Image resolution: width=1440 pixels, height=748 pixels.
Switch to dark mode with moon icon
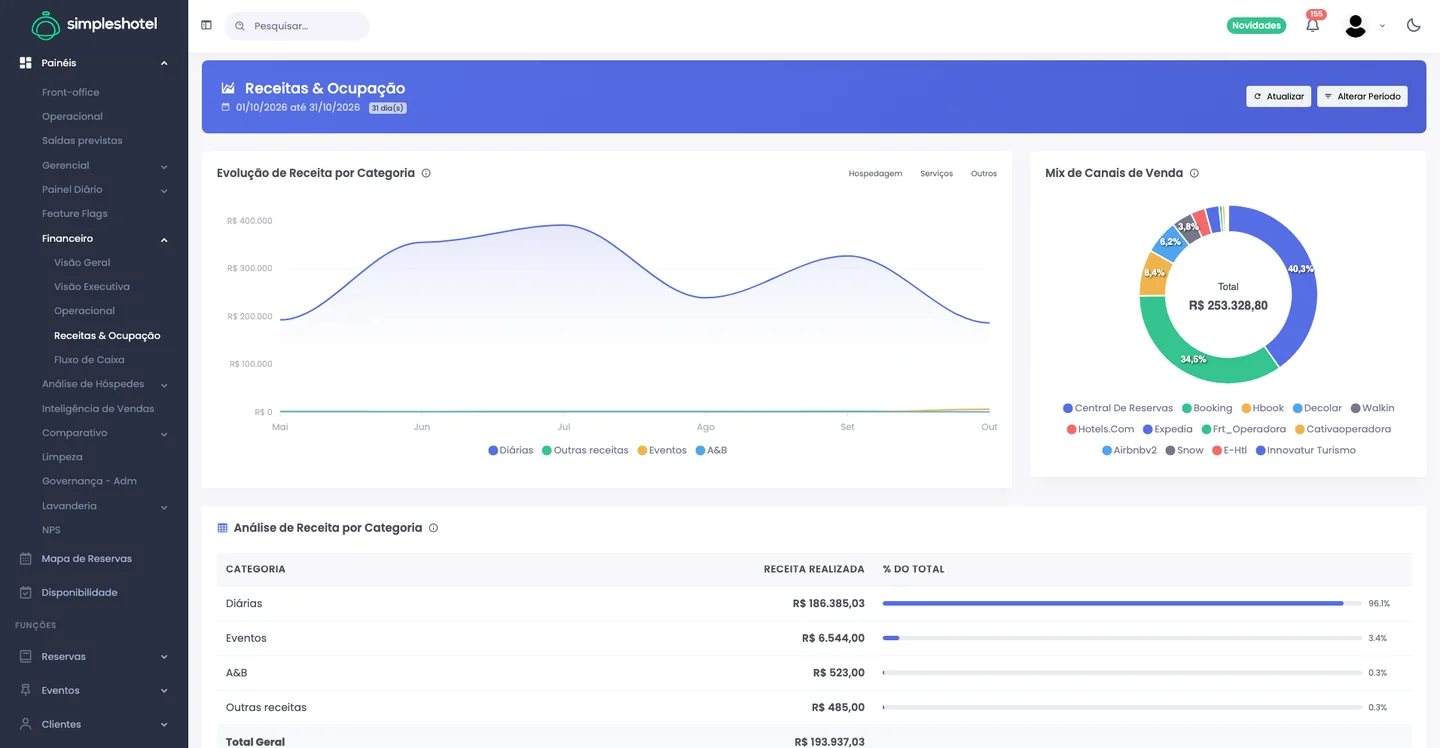pos(1413,25)
